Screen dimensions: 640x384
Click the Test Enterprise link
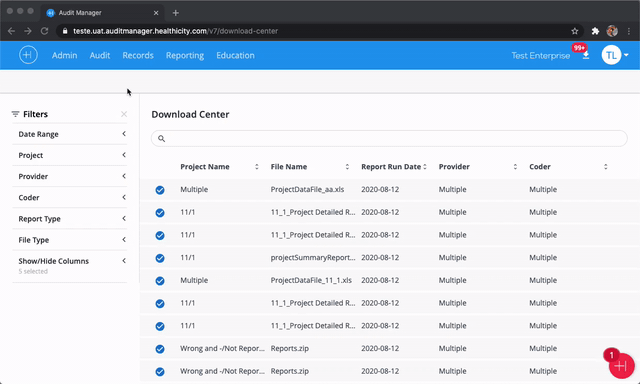coord(541,55)
